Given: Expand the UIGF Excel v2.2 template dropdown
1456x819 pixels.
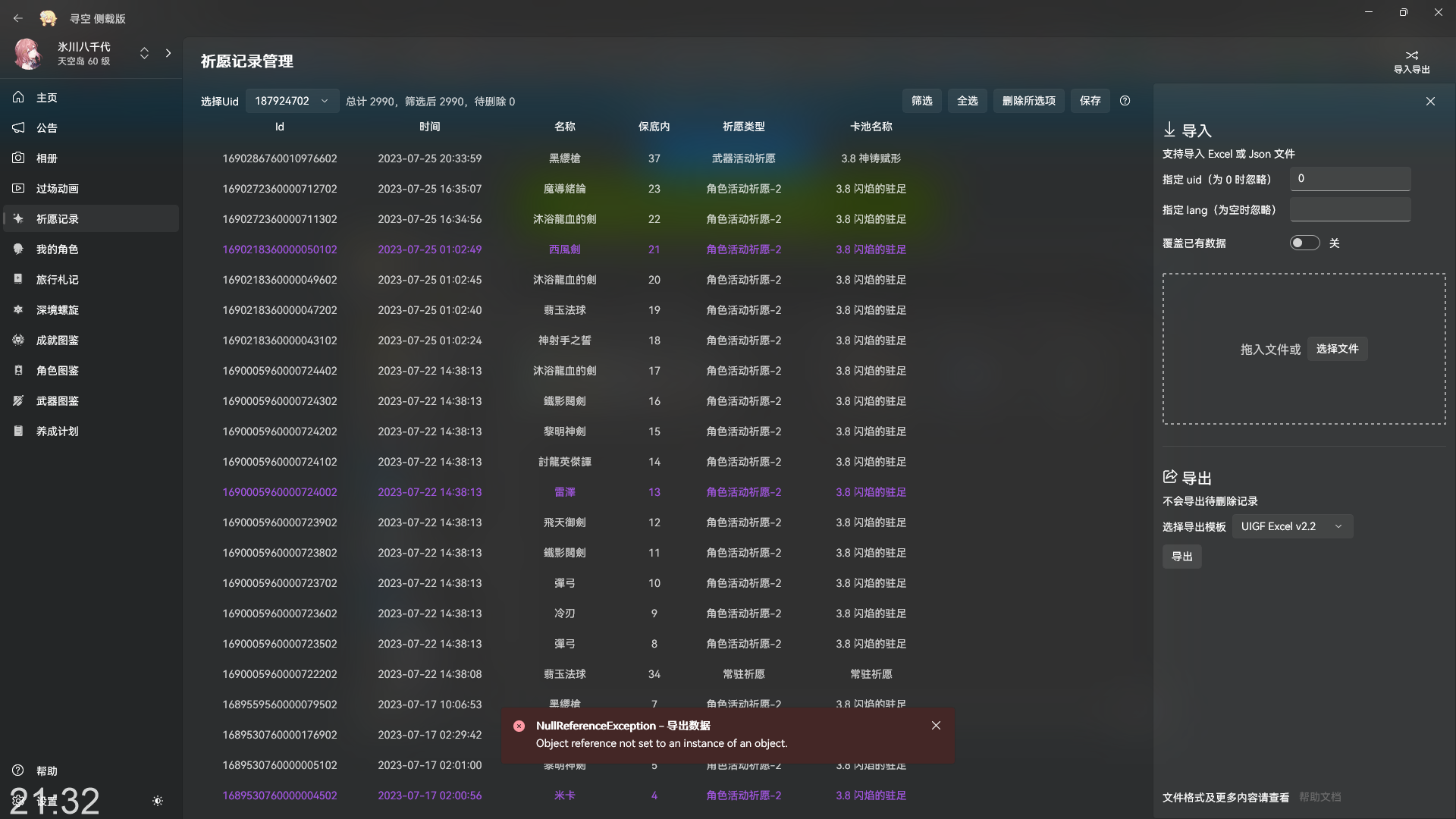Looking at the screenshot, I should [1292, 526].
